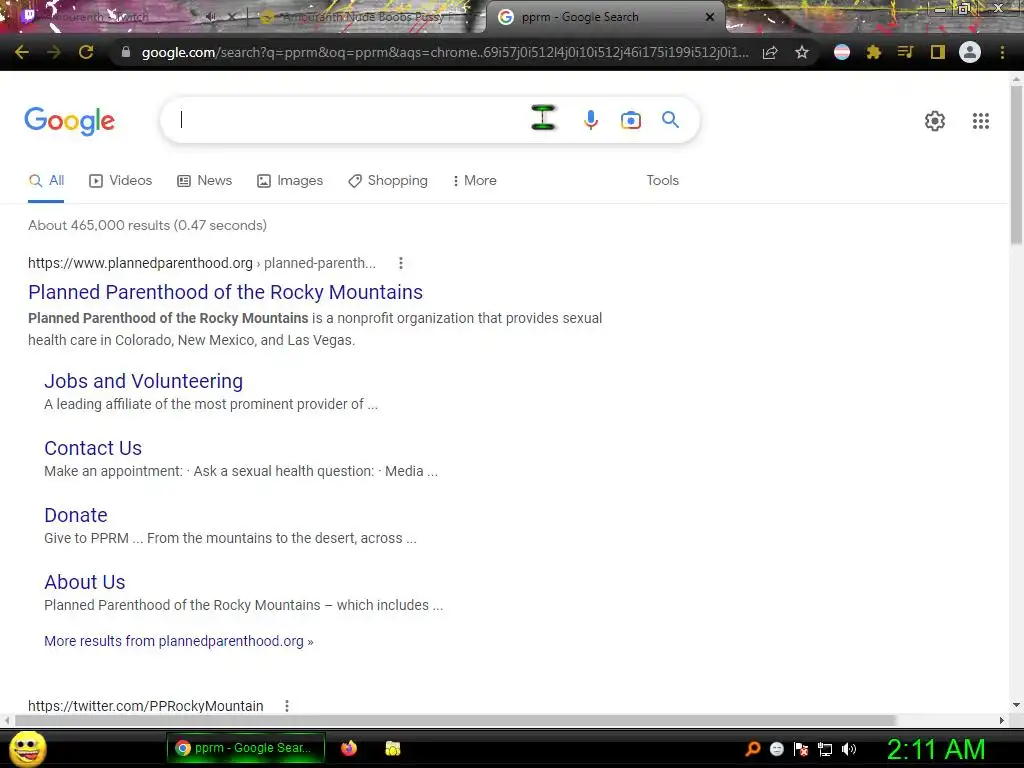The height and width of the screenshot is (768, 1024).
Task: Open the search Tools options
Action: tap(663, 181)
